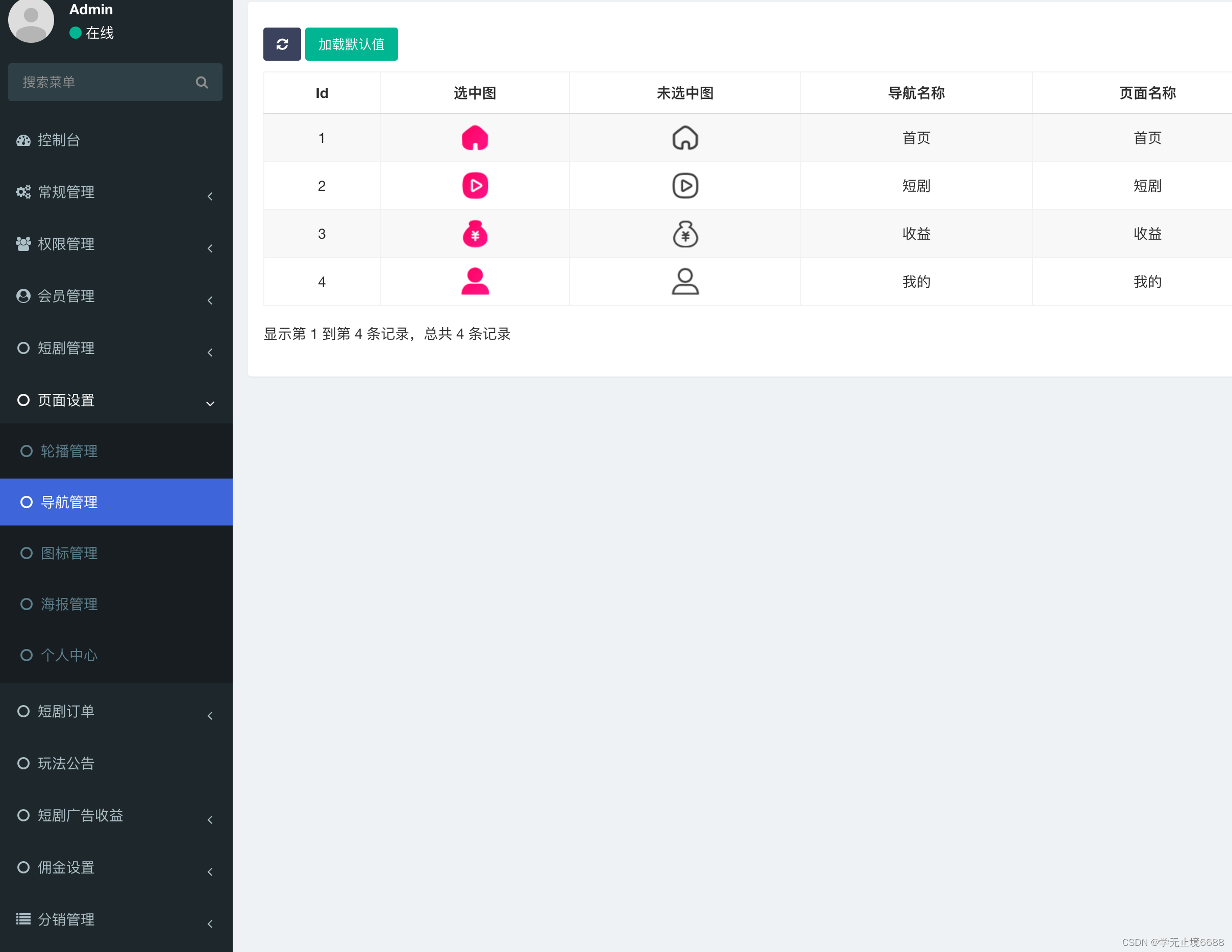Image resolution: width=1232 pixels, height=952 pixels.
Task: Open 个人中心 submenu item
Action: pos(69,656)
